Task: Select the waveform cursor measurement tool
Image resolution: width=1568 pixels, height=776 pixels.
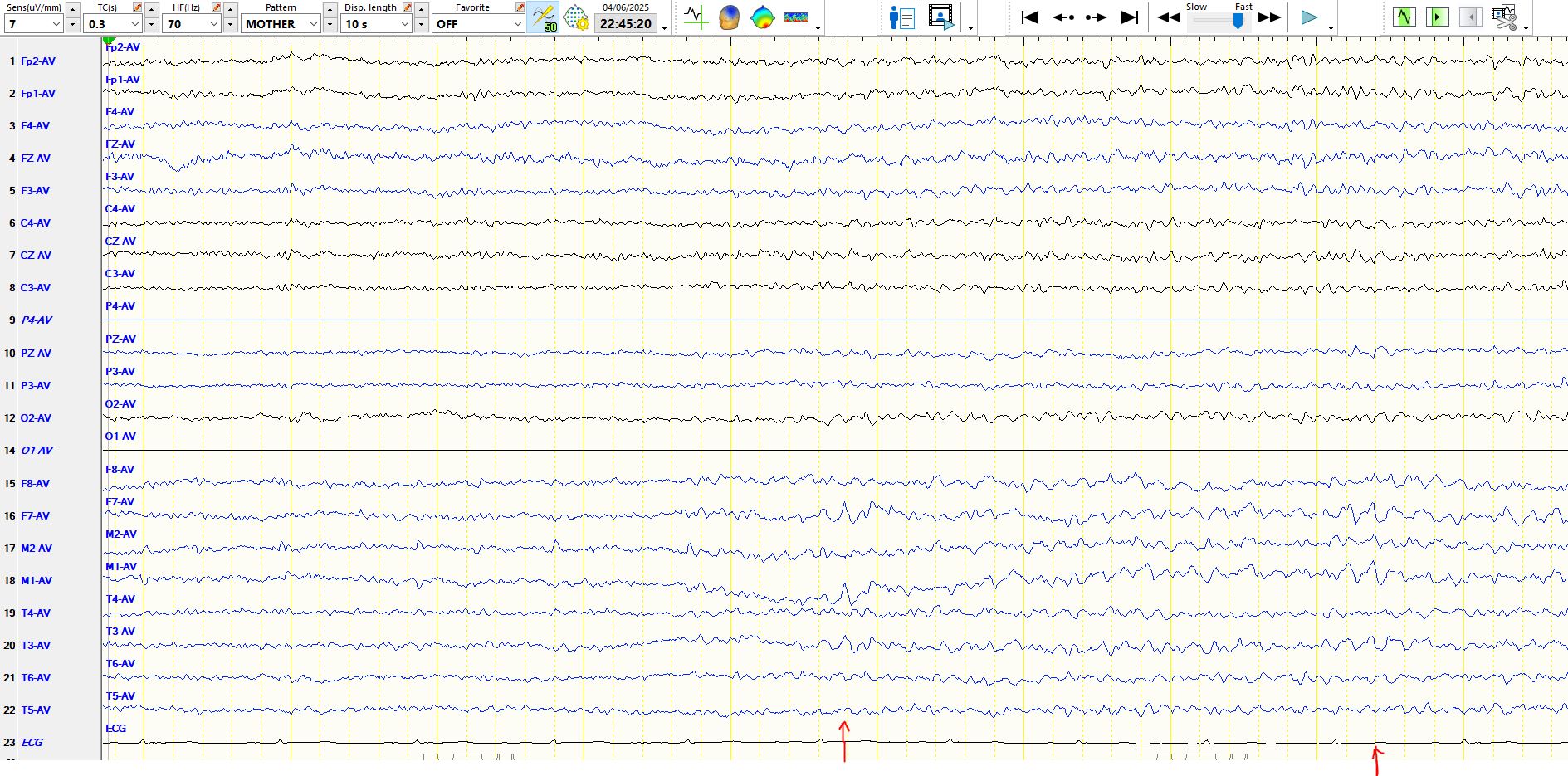Action: 696,17
